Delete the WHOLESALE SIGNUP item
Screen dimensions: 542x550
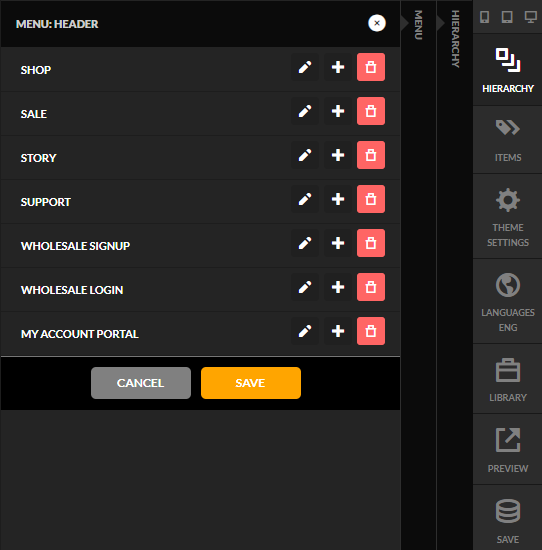click(371, 243)
